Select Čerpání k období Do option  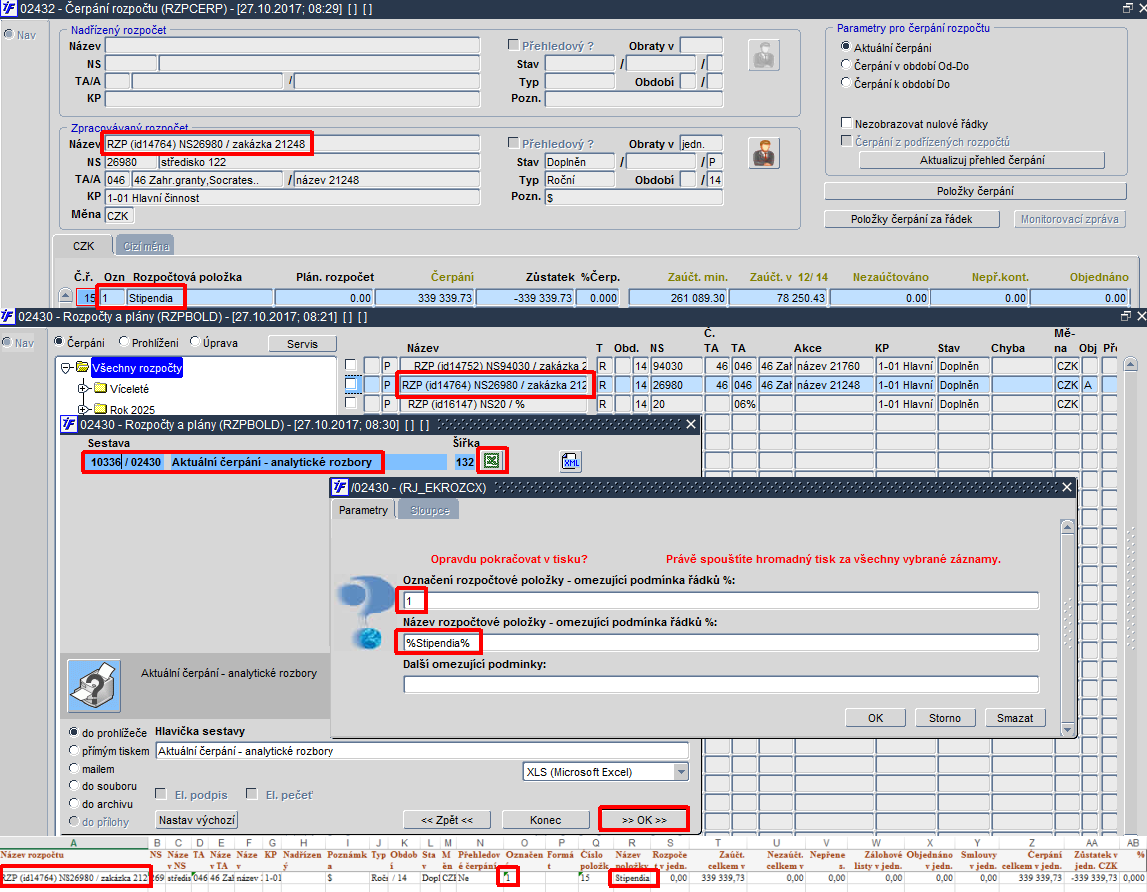(x=846, y=83)
